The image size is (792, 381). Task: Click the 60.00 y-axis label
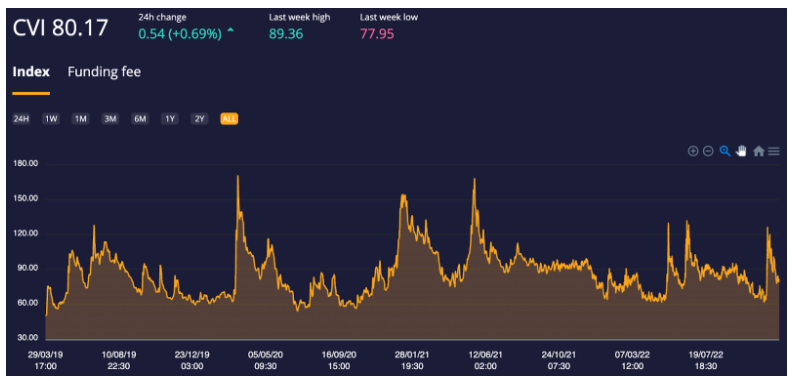(28, 303)
